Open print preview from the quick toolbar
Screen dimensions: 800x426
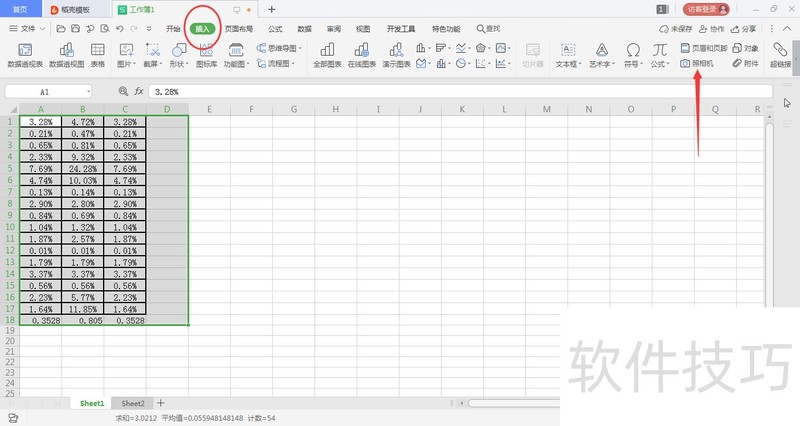[x=105, y=29]
